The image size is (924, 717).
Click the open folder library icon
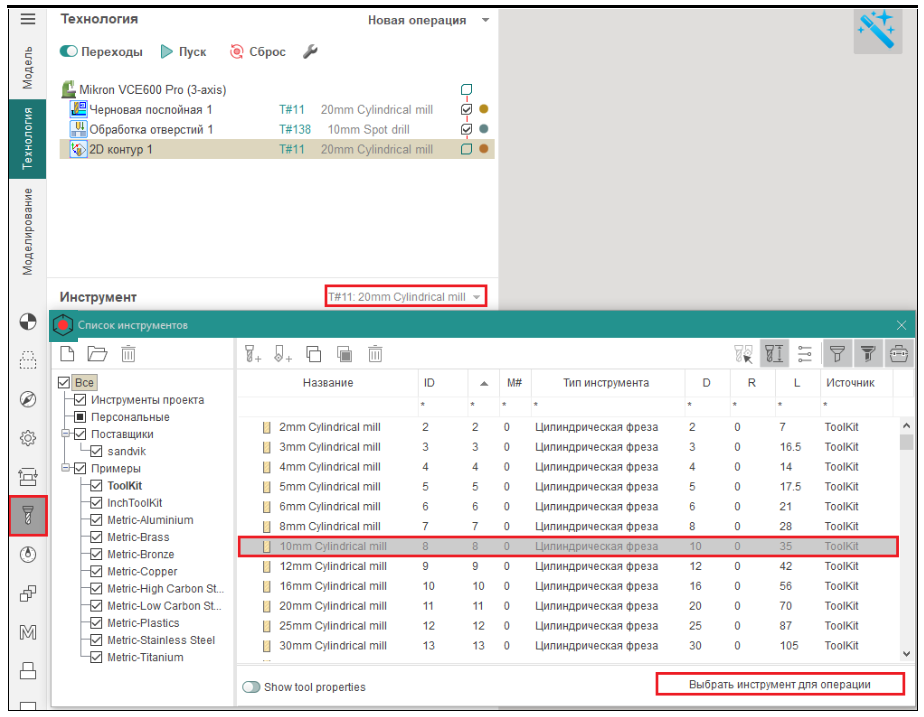(x=97, y=353)
